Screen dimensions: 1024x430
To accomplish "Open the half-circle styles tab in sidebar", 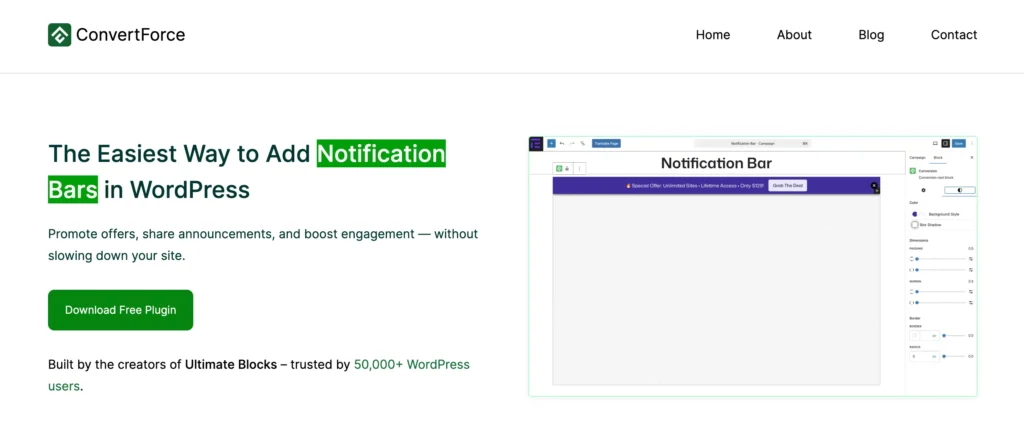I will pos(960,190).
